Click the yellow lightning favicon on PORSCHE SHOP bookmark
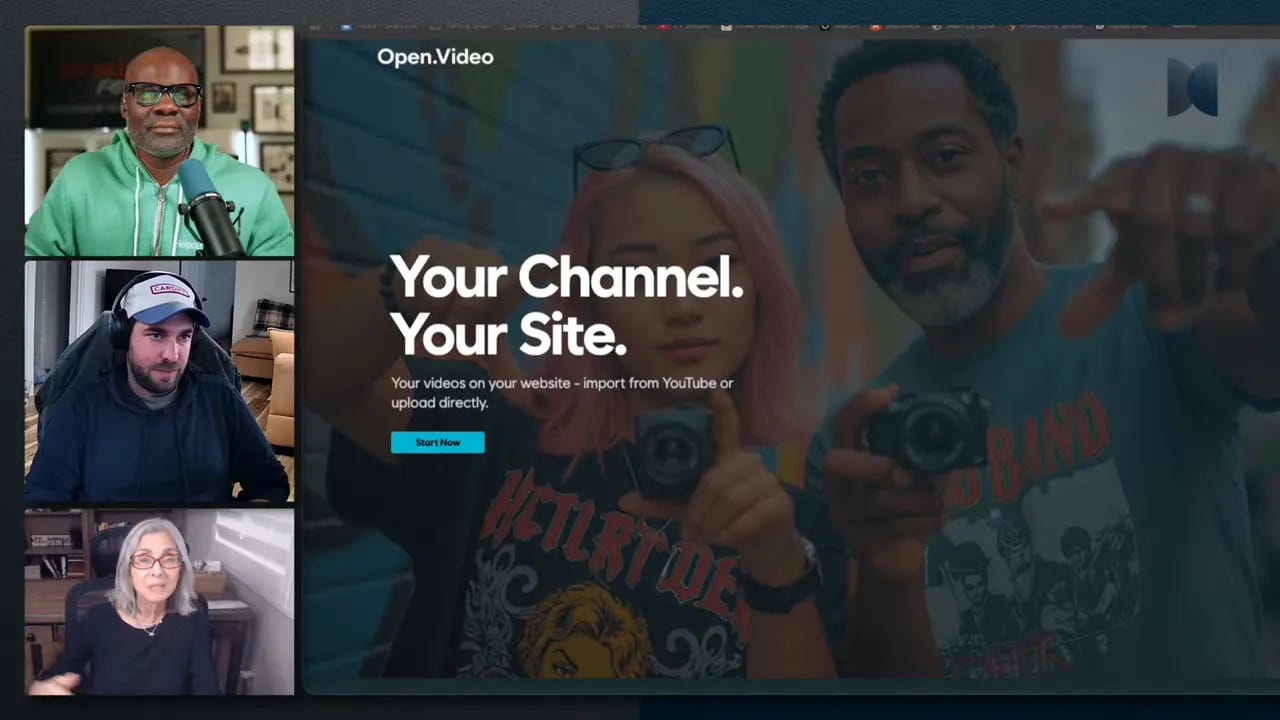The height and width of the screenshot is (720, 1280). click(x=1011, y=26)
